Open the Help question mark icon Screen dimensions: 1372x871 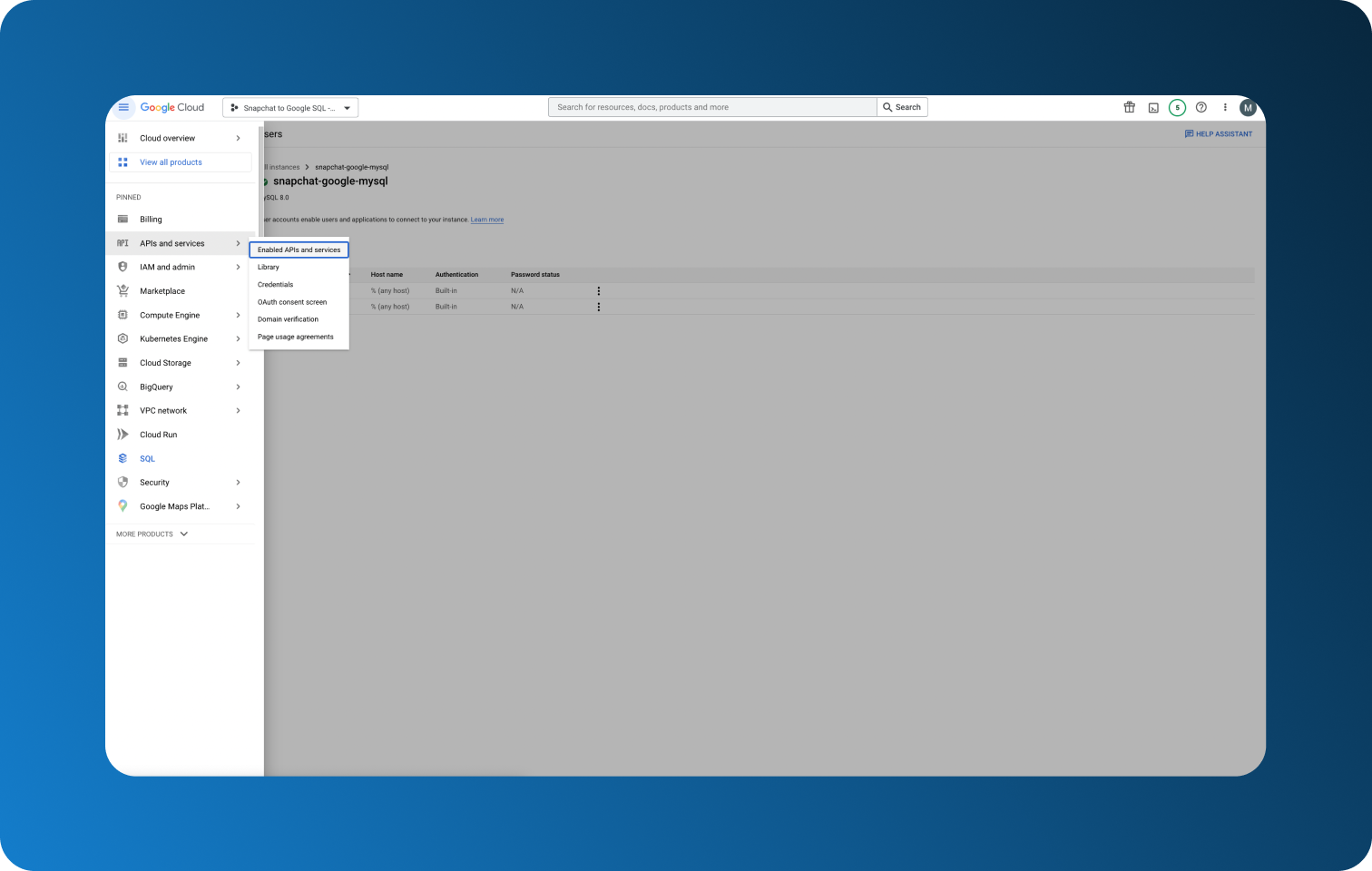pos(1200,107)
